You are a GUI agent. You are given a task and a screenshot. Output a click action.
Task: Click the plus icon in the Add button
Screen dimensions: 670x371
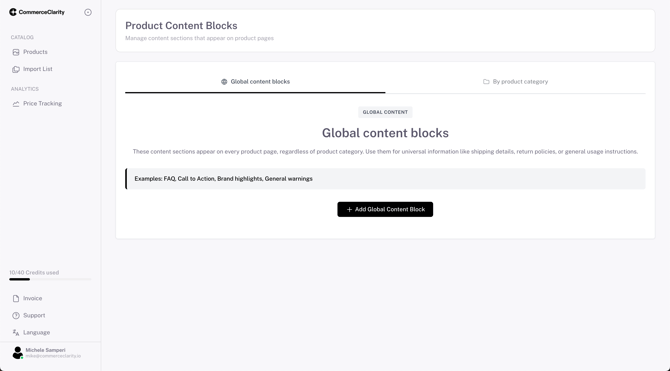point(349,209)
